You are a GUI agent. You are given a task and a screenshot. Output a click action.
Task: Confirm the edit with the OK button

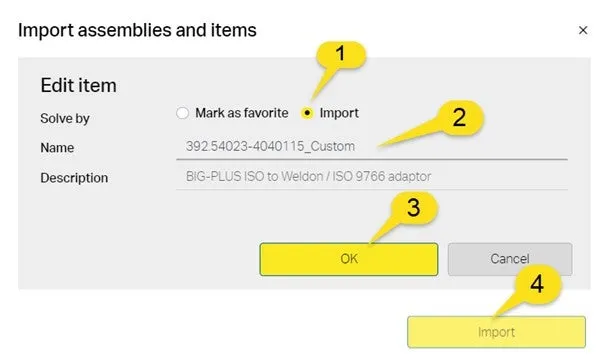click(349, 259)
